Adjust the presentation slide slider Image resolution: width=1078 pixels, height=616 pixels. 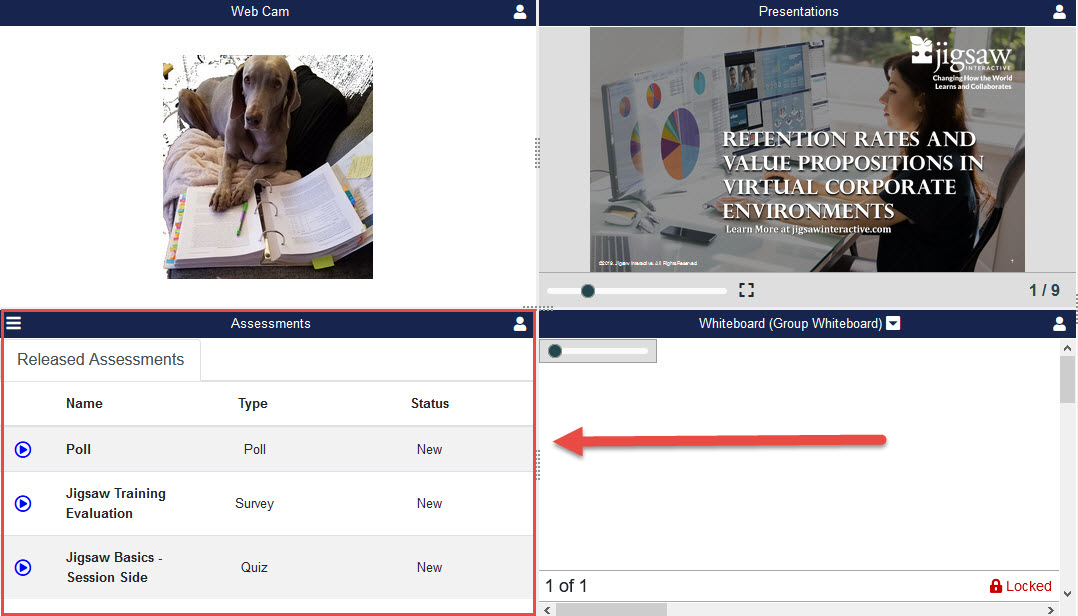(588, 291)
